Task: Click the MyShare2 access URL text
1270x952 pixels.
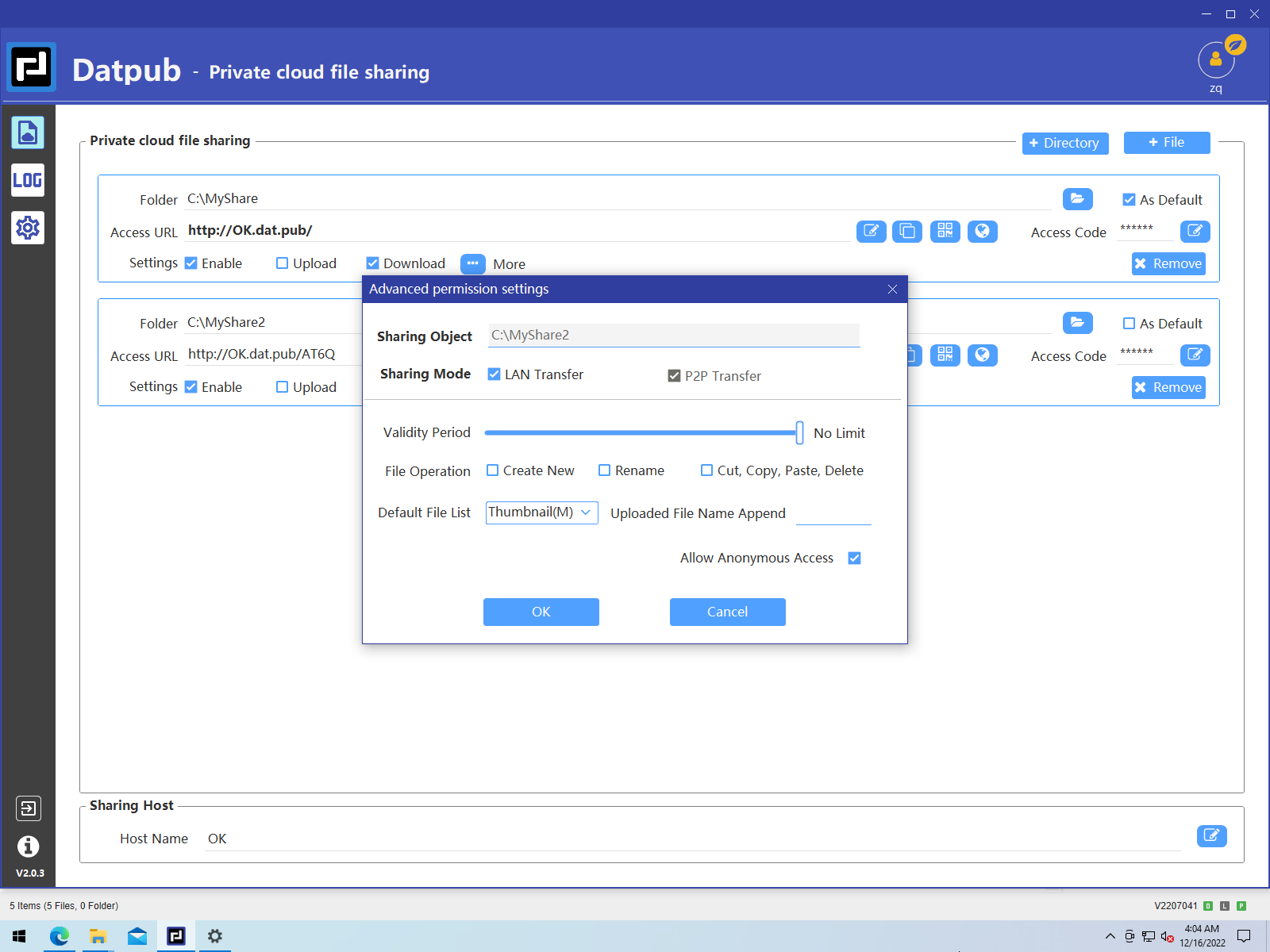Action: click(x=262, y=354)
